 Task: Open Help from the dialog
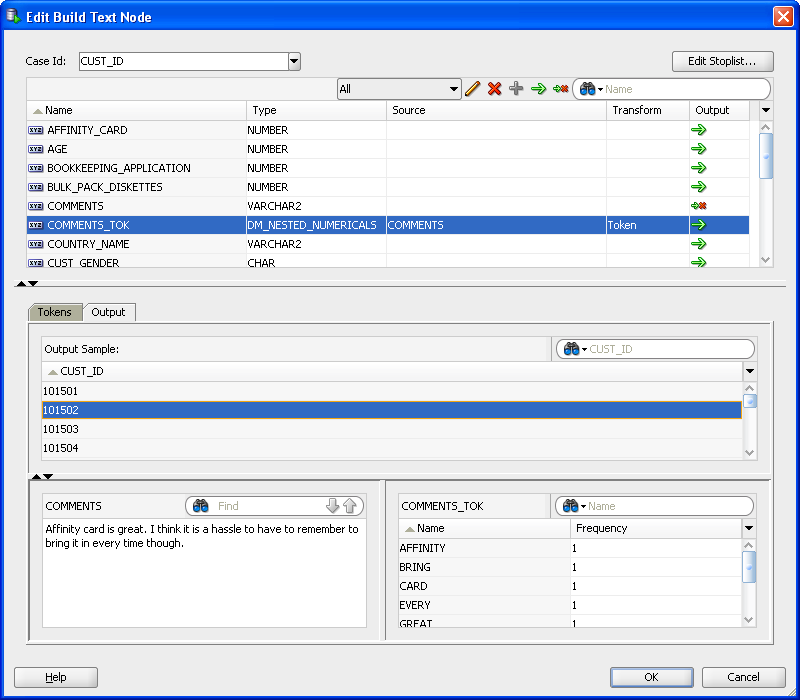pyautogui.click(x=55, y=677)
